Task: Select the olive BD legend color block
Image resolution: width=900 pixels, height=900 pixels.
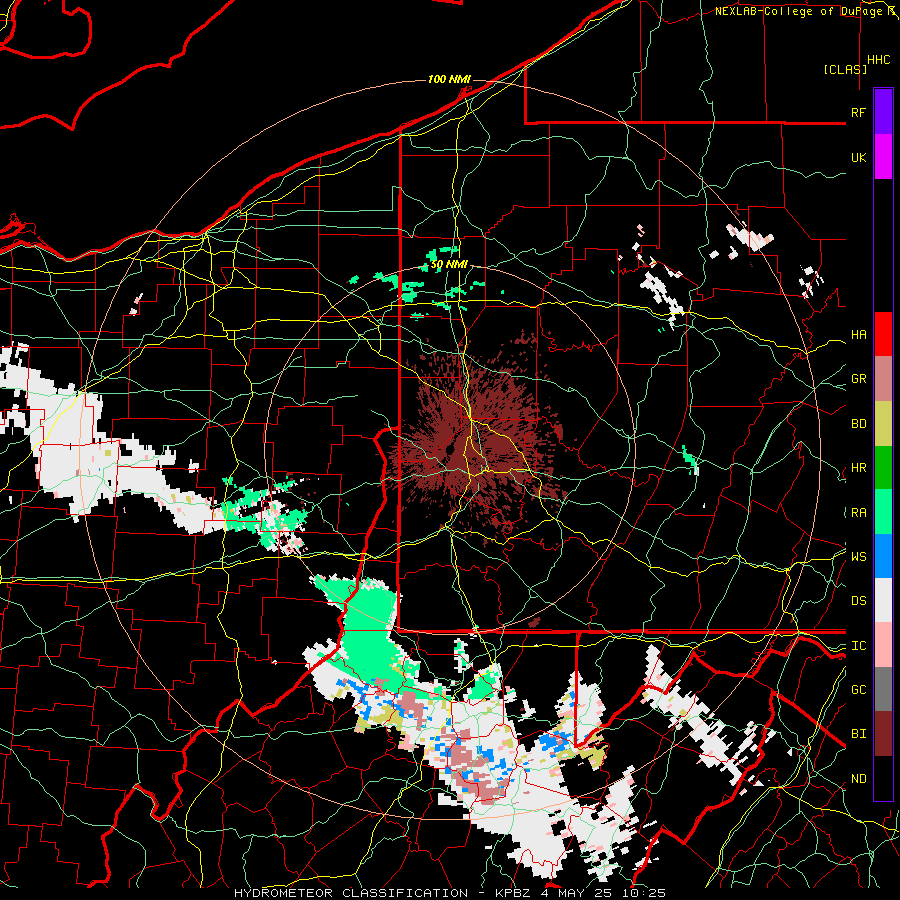Action: [x=883, y=424]
